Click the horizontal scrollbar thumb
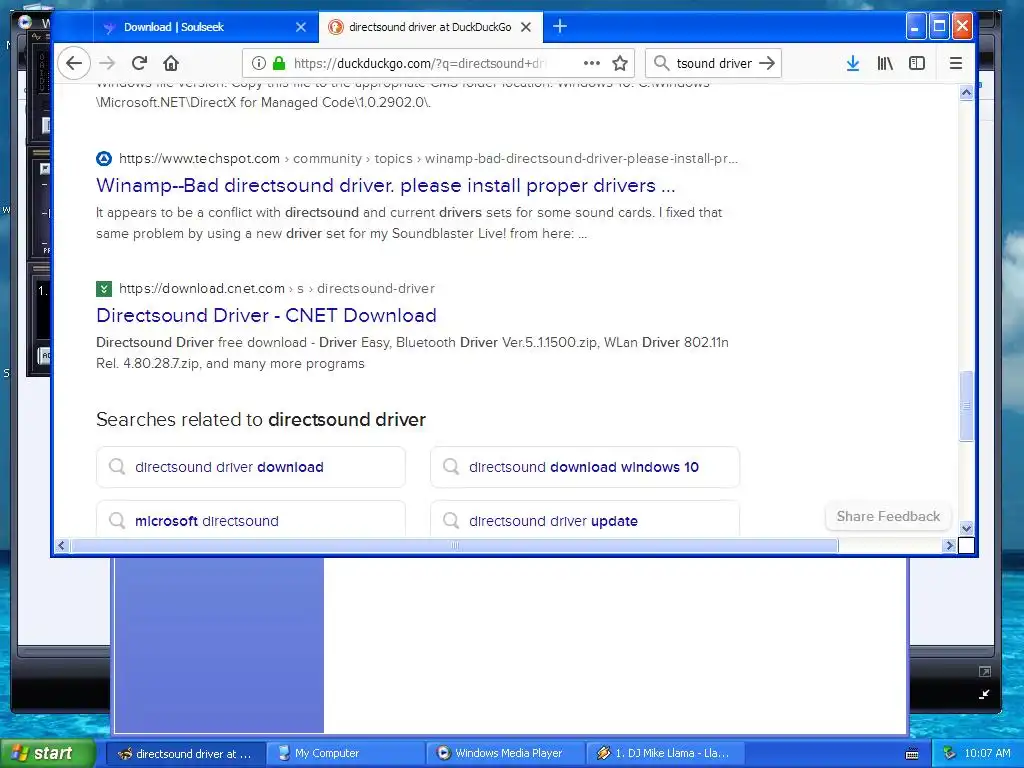Viewport: 1024px width, 768px height. 455,545
